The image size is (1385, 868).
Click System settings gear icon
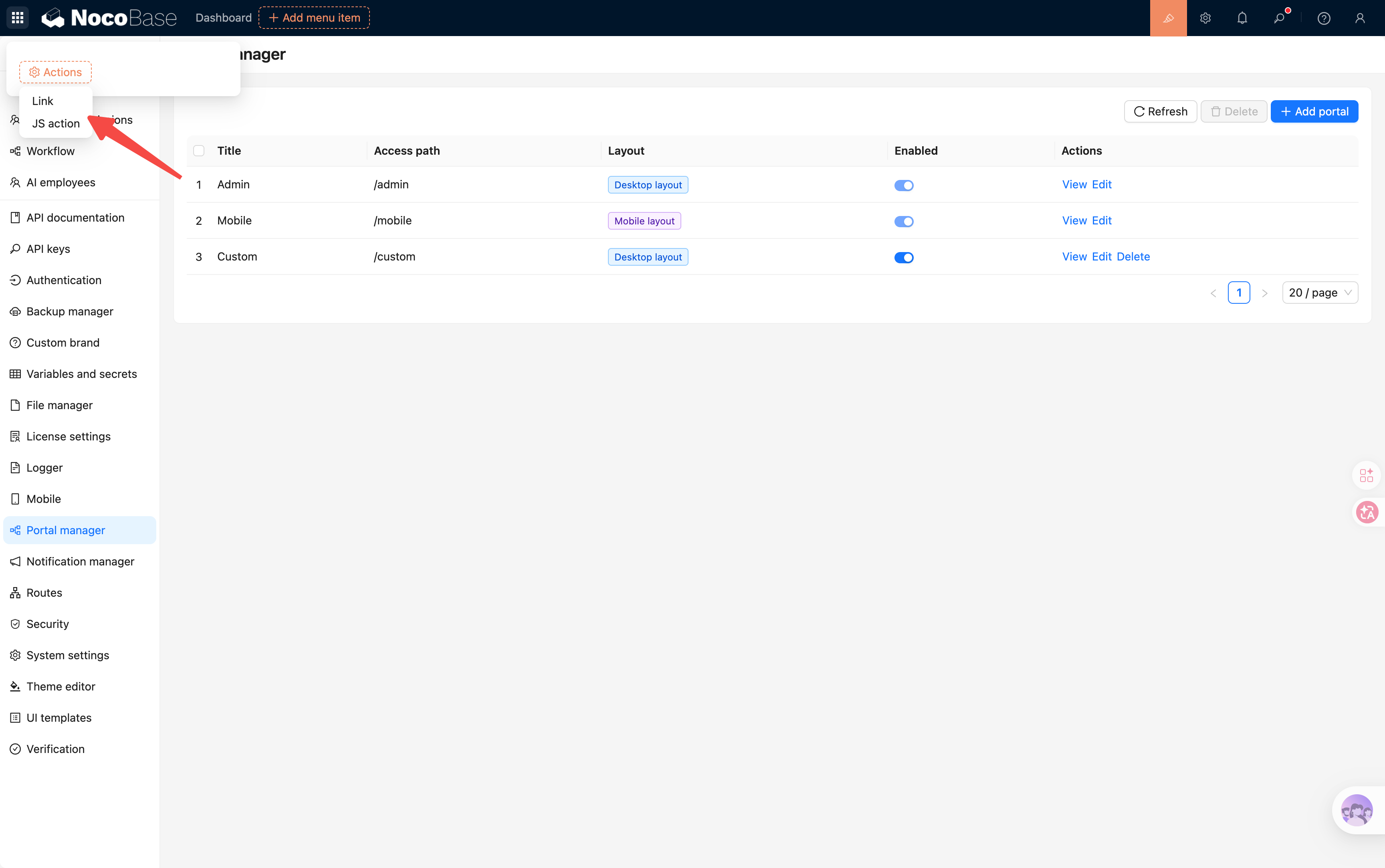click(16, 655)
